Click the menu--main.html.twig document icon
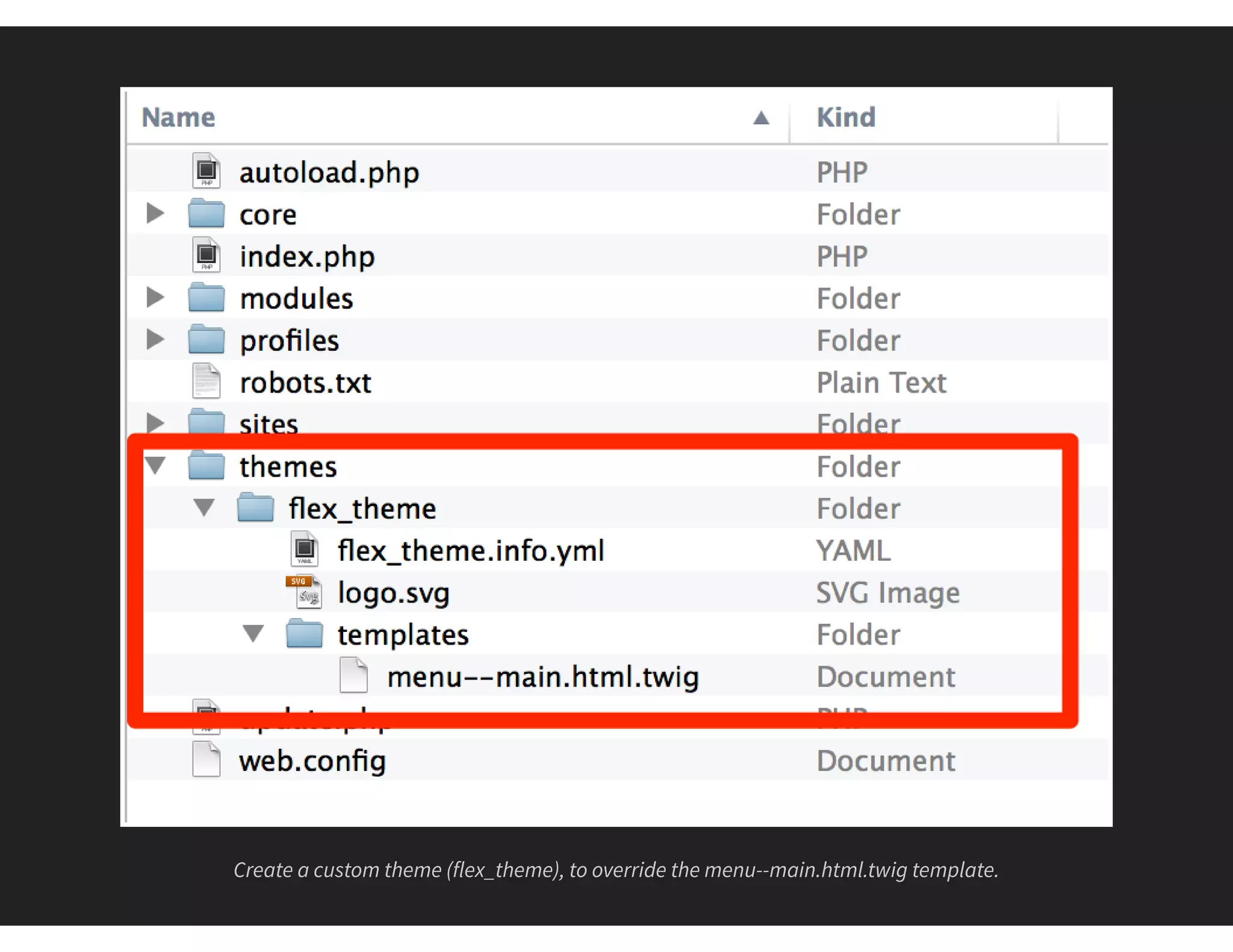This screenshot has height=952, width=1233. pos(353,675)
